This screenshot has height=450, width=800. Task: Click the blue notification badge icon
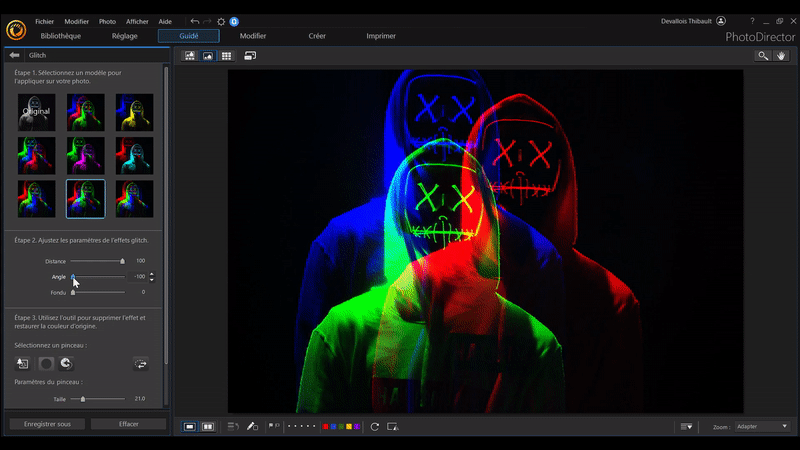coord(234,21)
